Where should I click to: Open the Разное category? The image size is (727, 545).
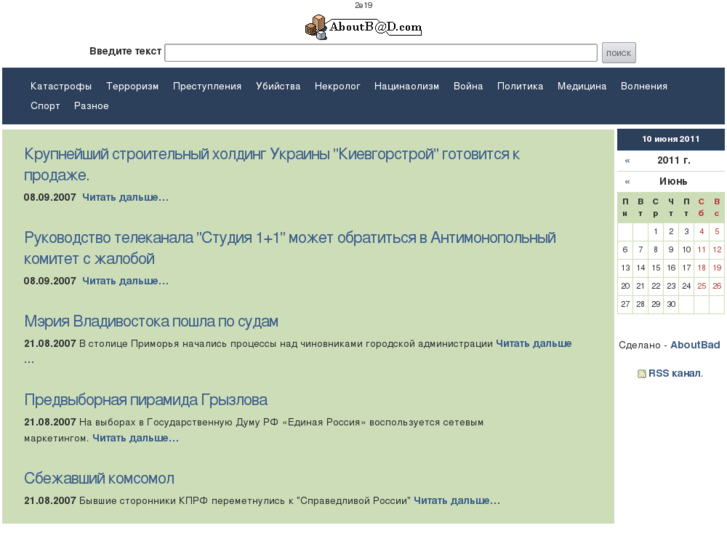point(91,106)
